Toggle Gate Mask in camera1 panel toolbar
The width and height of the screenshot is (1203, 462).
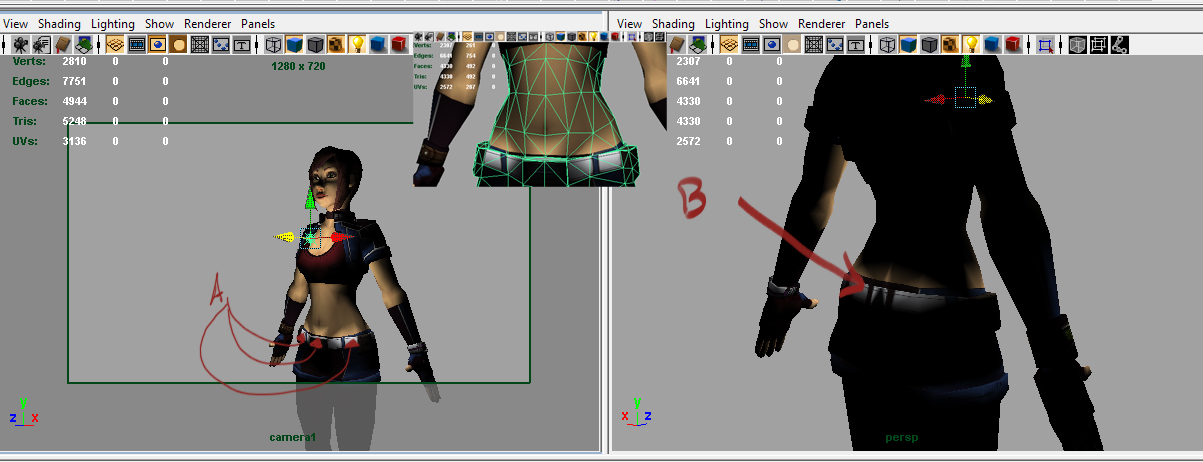coord(179,44)
